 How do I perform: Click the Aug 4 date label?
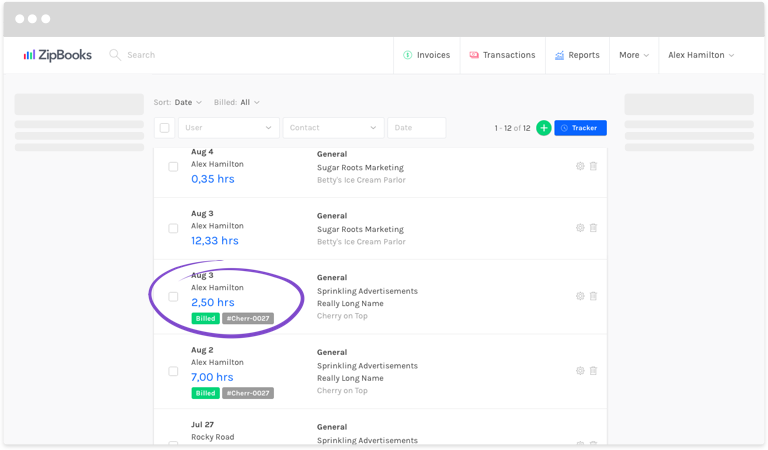pos(202,152)
